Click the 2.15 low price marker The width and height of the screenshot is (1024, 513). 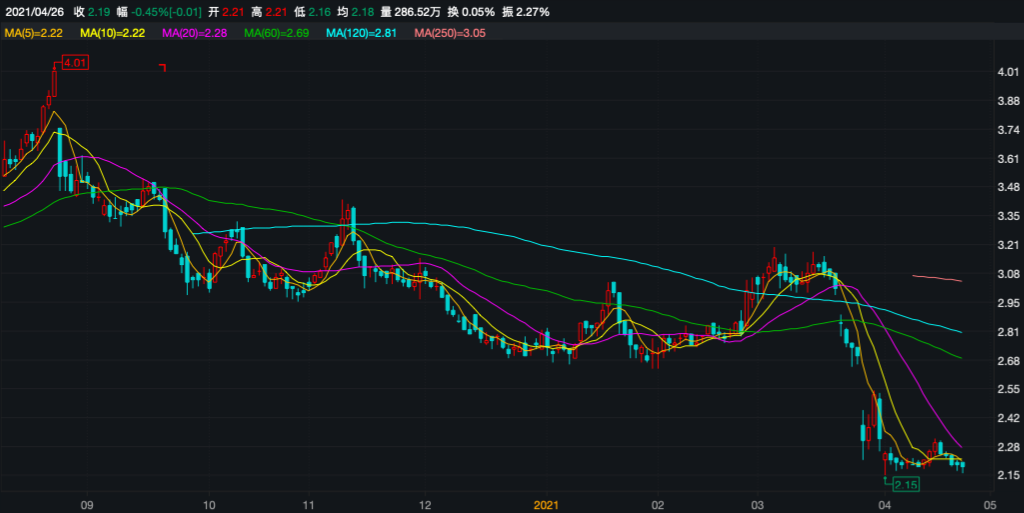coord(906,484)
